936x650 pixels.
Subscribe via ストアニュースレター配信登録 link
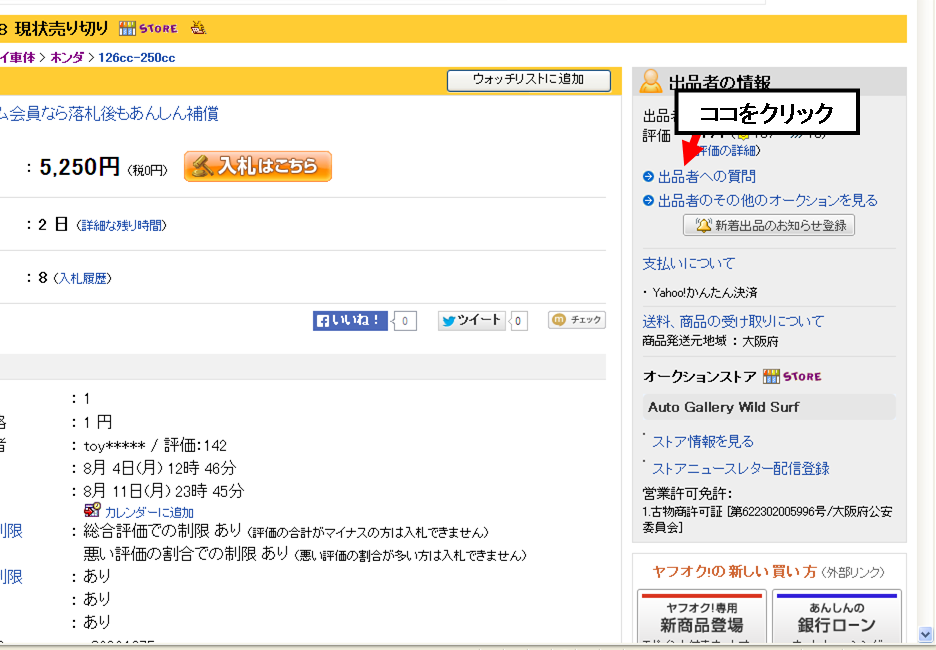tap(741, 469)
